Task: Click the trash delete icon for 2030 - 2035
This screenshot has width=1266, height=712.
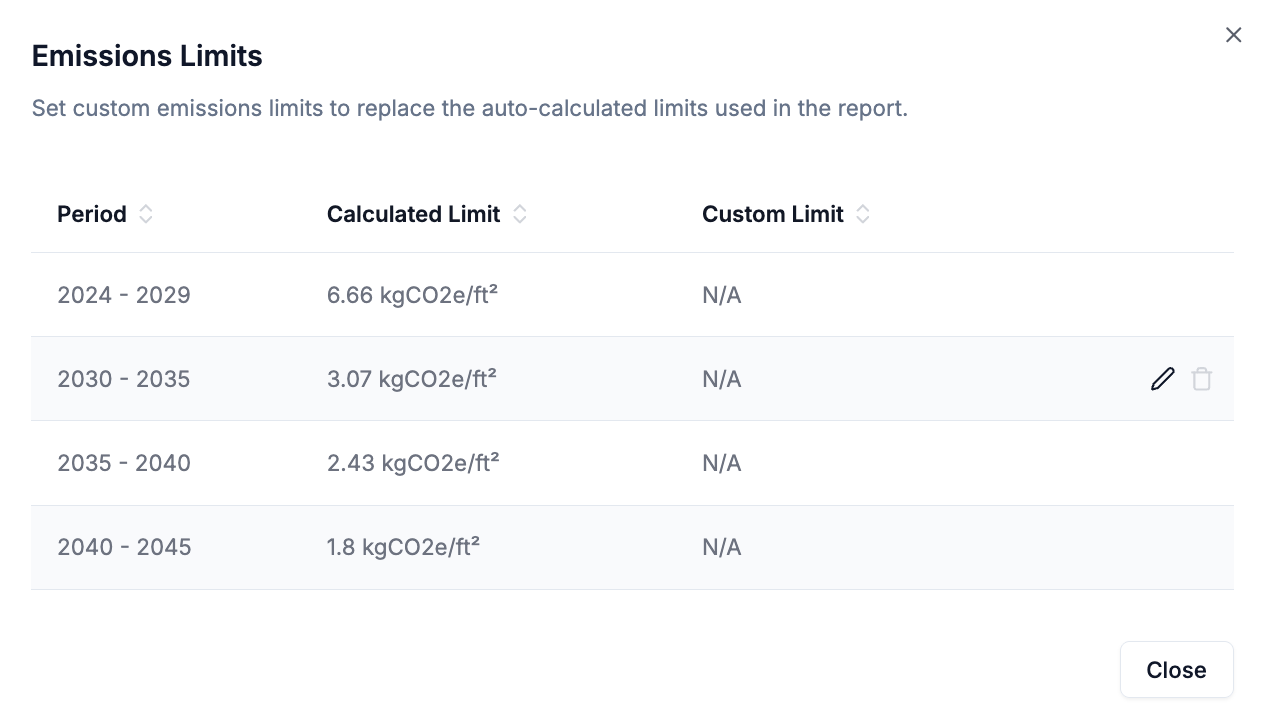Action: coord(1202,379)
